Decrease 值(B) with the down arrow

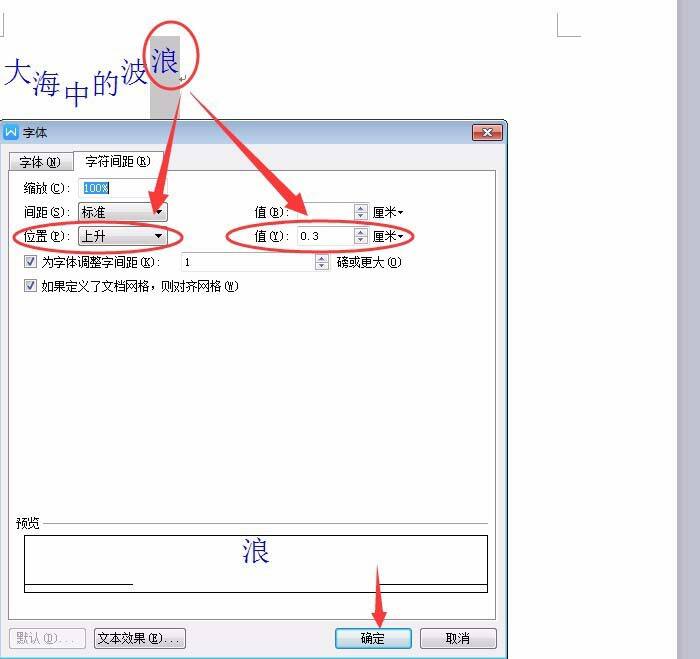click(x=361, y=216)
